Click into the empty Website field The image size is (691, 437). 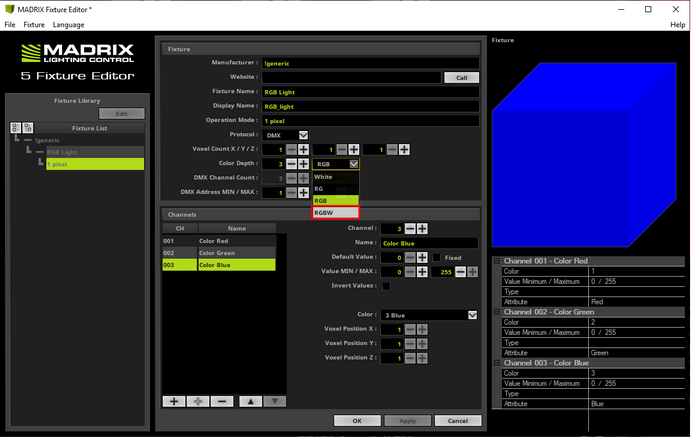(x=352, y=78)
